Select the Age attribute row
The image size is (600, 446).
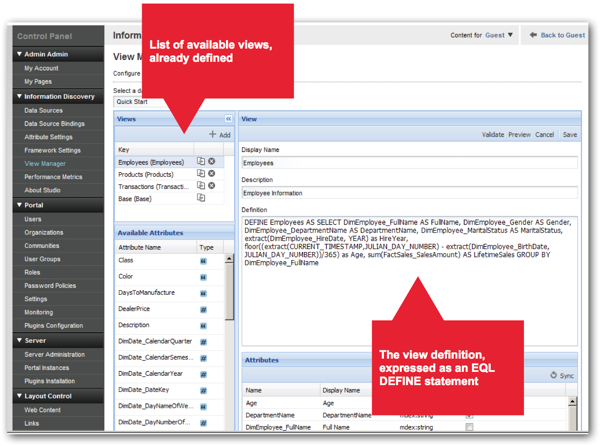coord(406,403)
